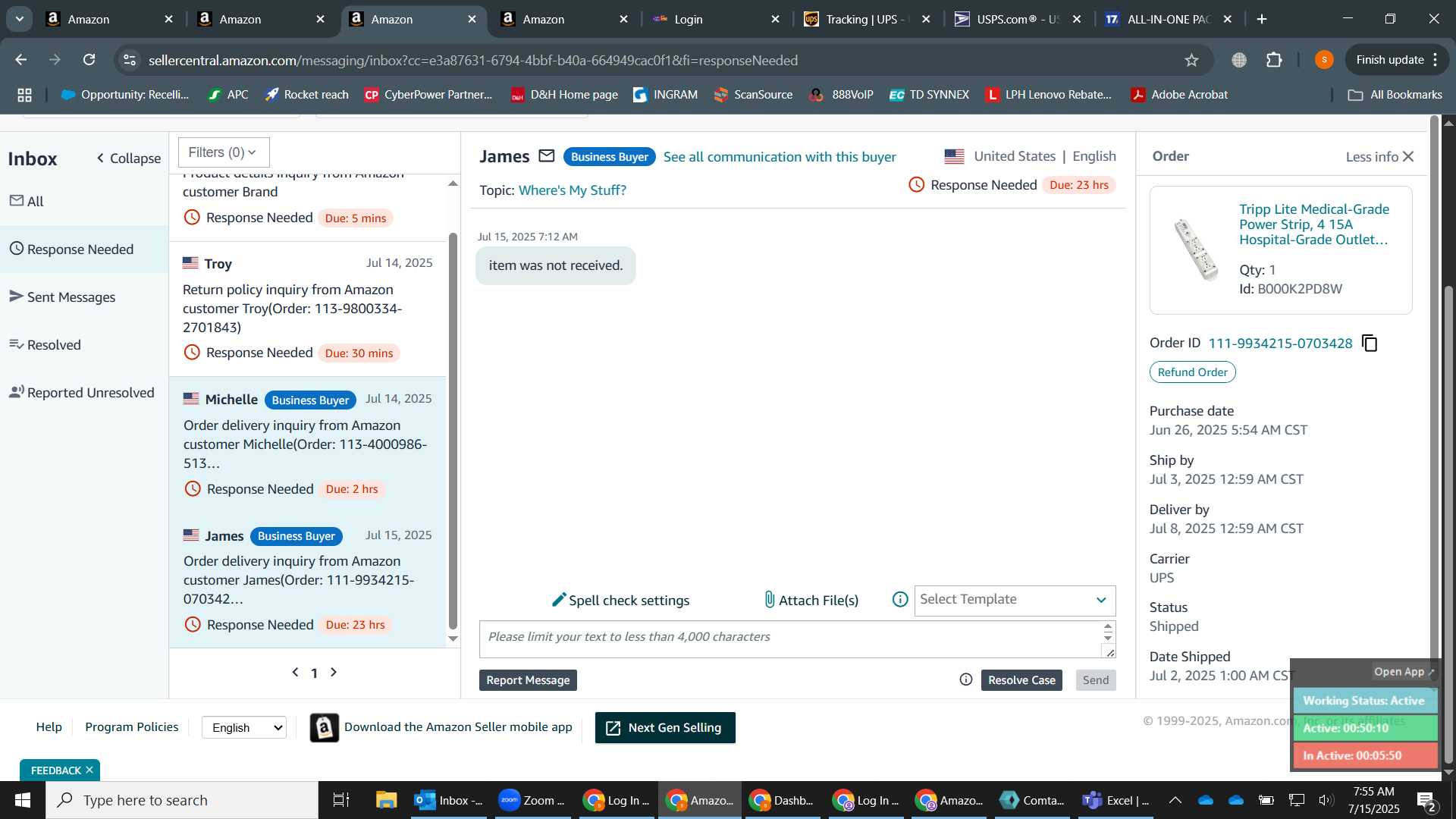This screenshot has width=1456, height=819.
Task: Open the Select Template info icon
Action: point(900,600)
